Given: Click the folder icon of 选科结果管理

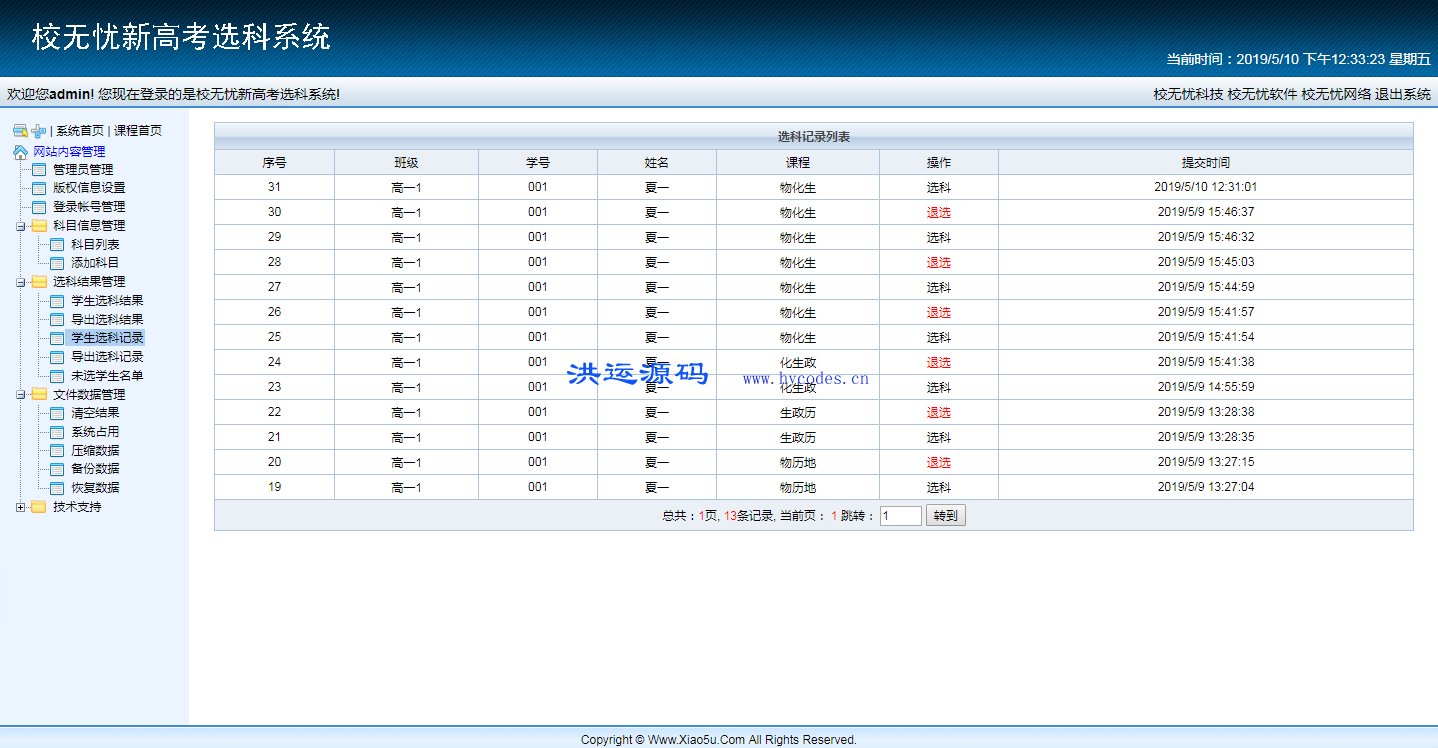Looking at the screenshot, I should (x=39, y=282).
